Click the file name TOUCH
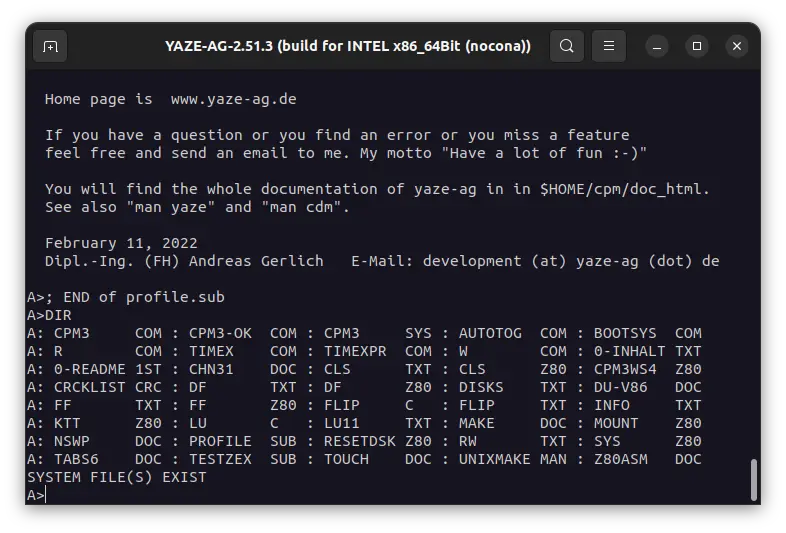 (x=346, y=459)
